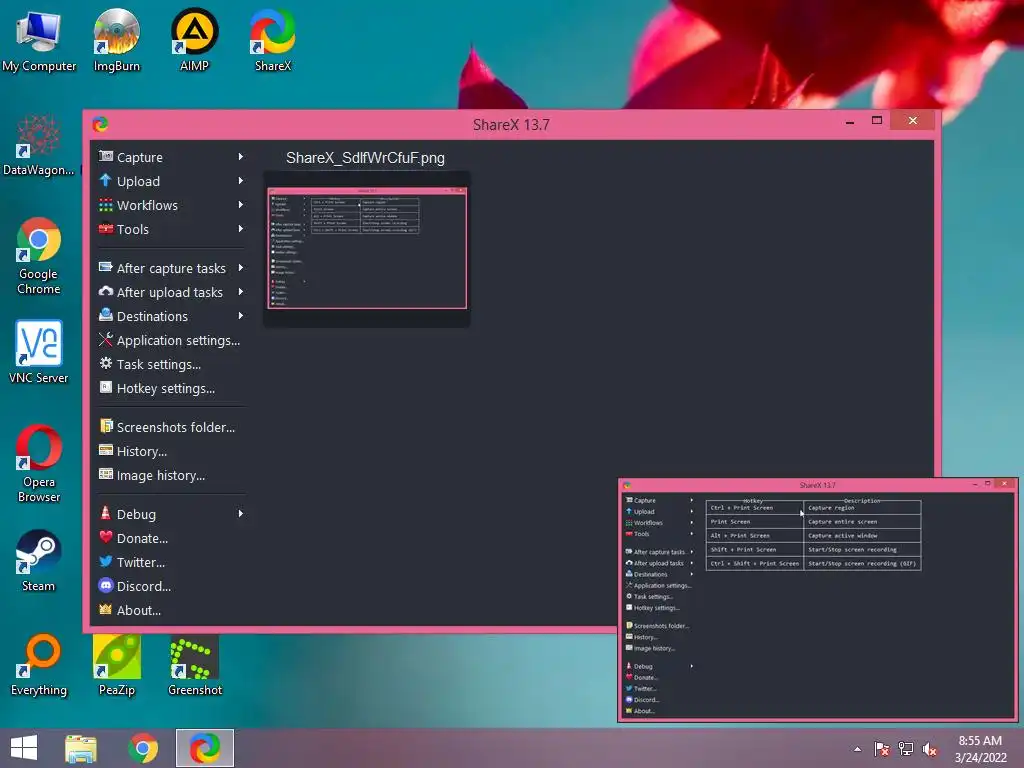Click the After capture tasks icon

click(106, 267)
